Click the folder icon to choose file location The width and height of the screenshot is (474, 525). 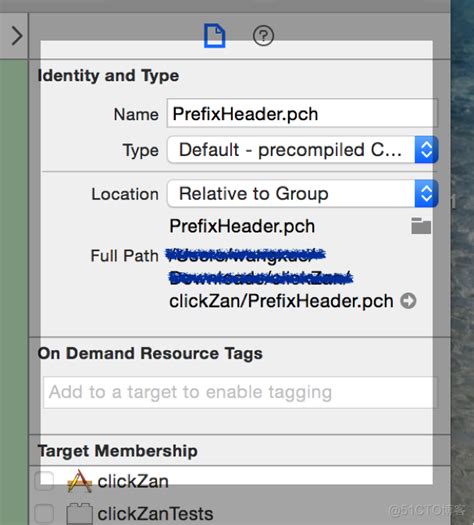(x=421, y=226)
